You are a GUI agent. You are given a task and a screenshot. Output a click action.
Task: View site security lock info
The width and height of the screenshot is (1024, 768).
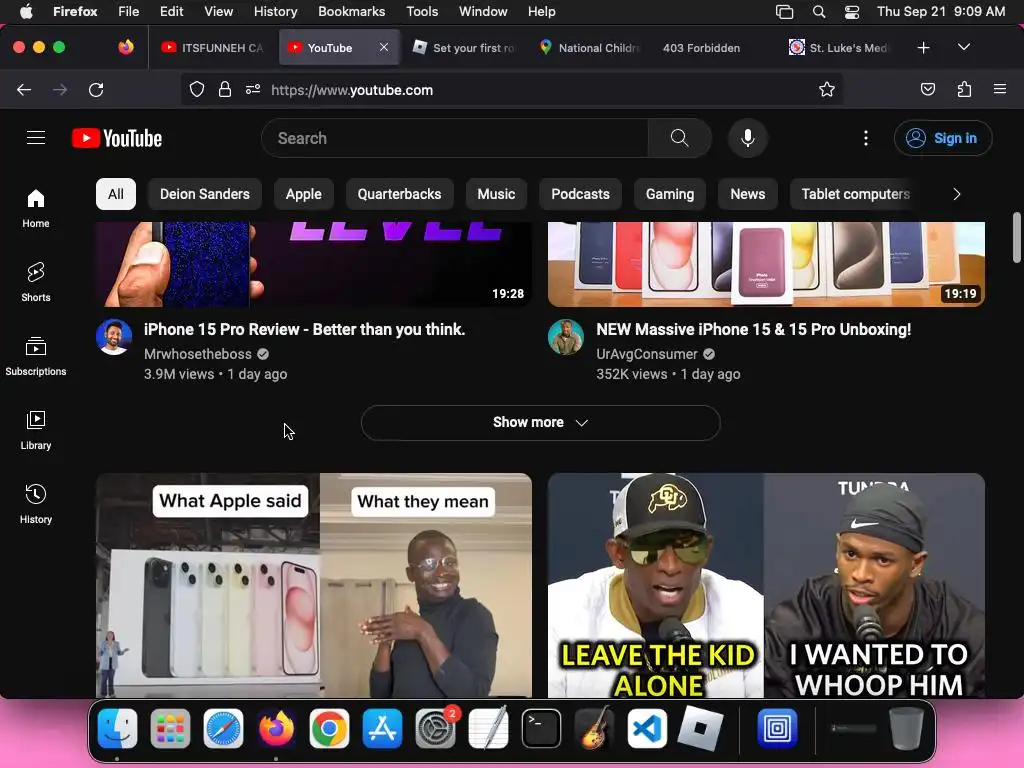tap(225, 89)
